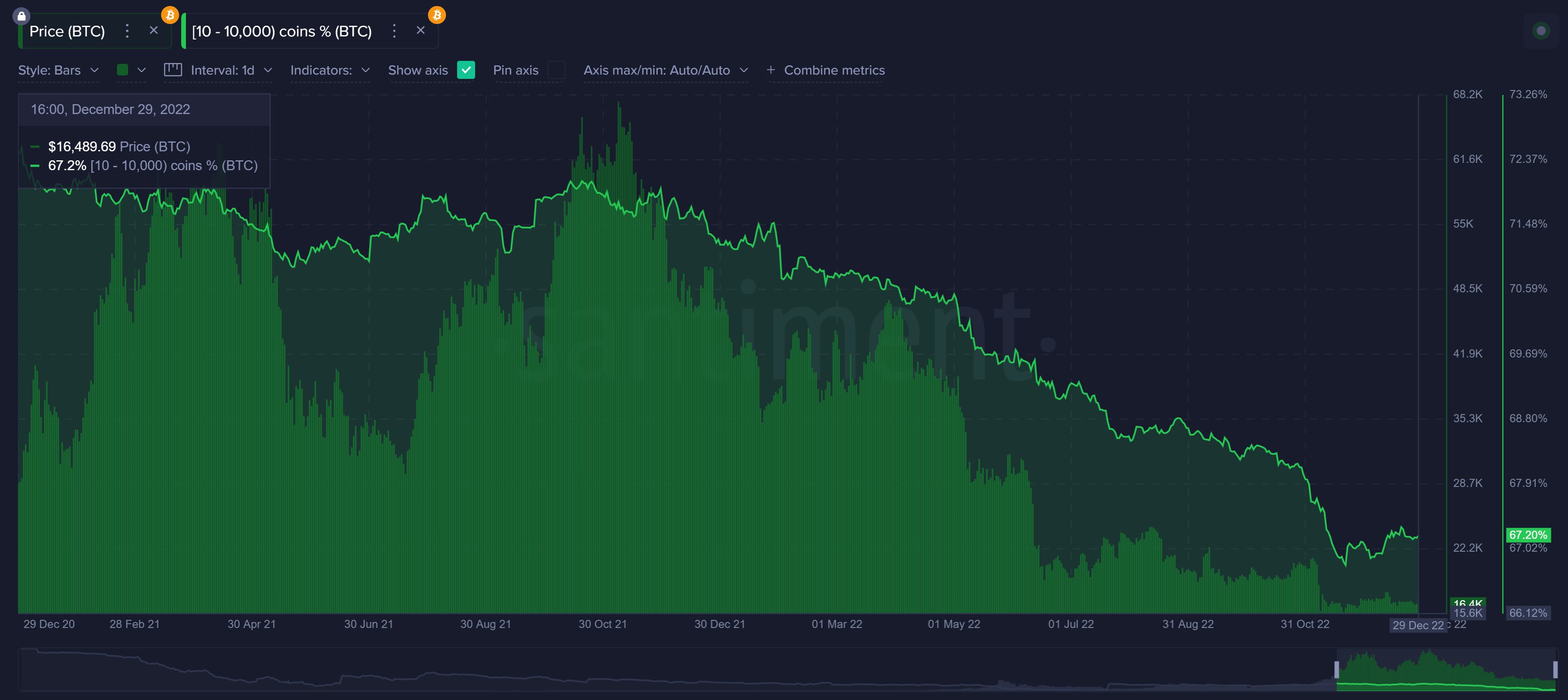
Task: Click the 30 Jun 21 date label
Action: point(368,624)
